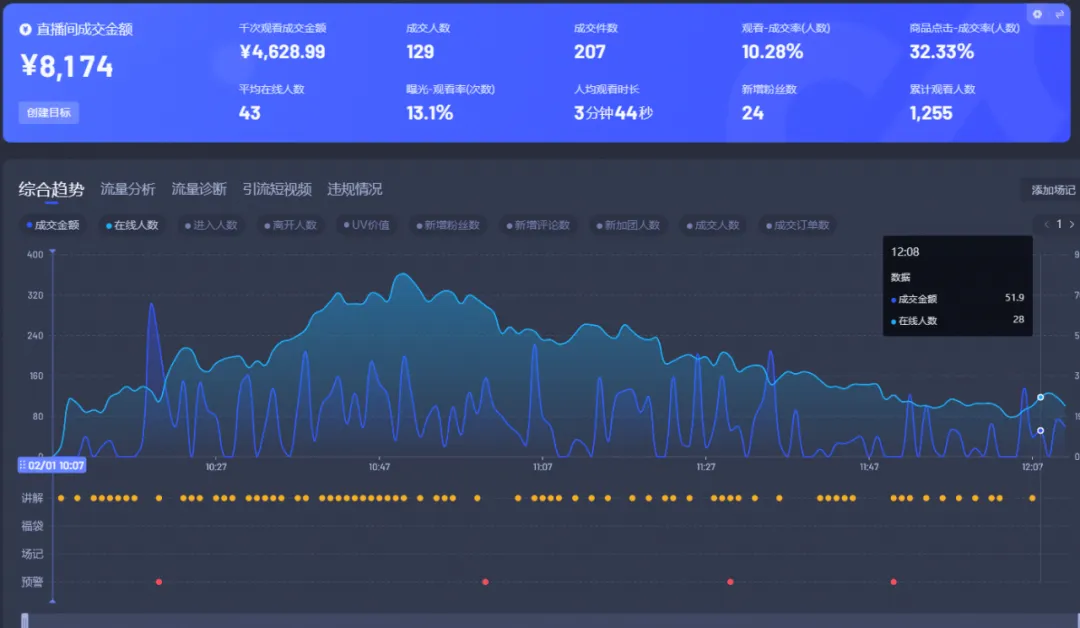Toggle the 在线人数 legend series
This screenshot has width=1080, height=628.
pos(132,225)
